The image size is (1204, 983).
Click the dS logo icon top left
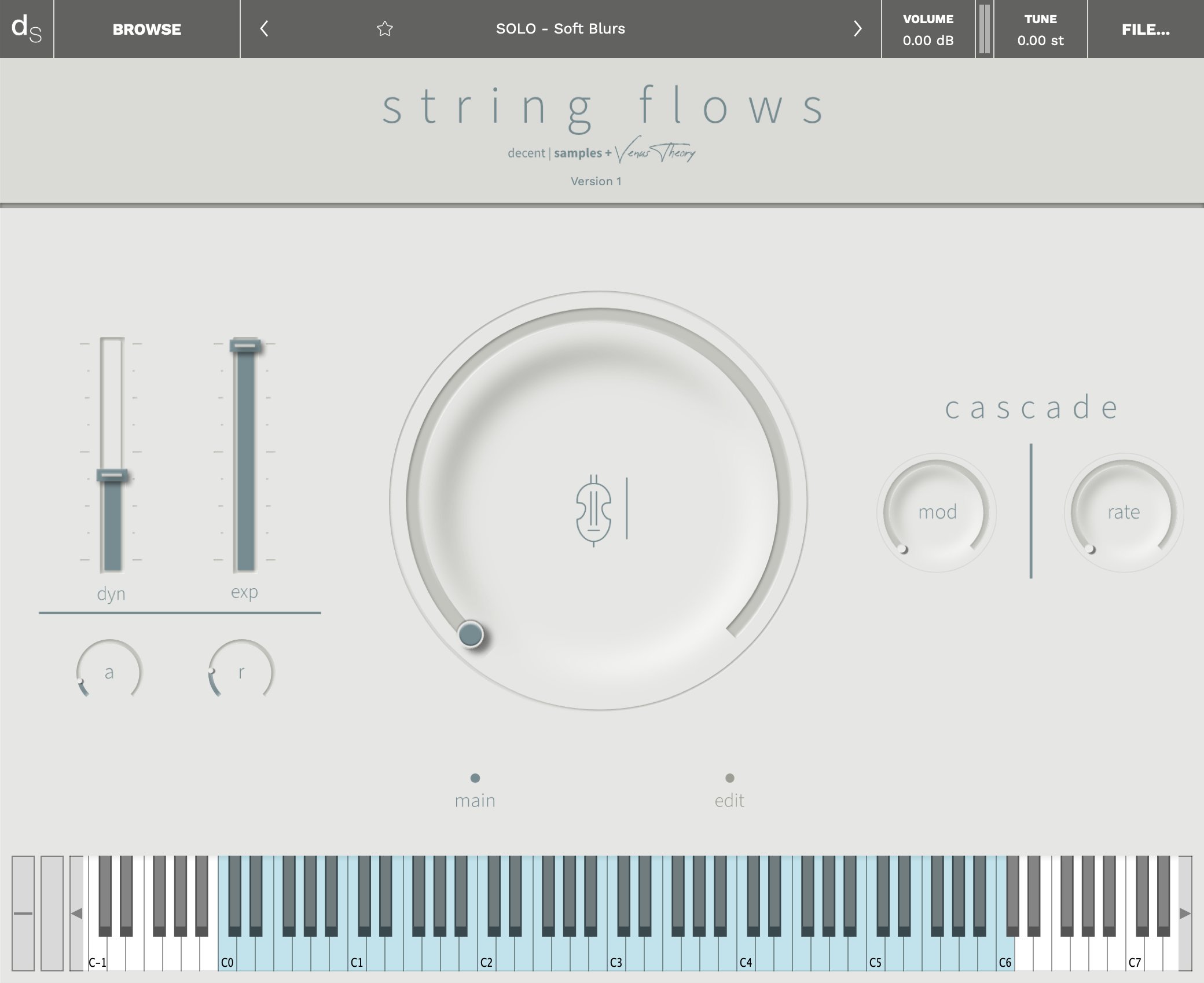coord(28,28)
